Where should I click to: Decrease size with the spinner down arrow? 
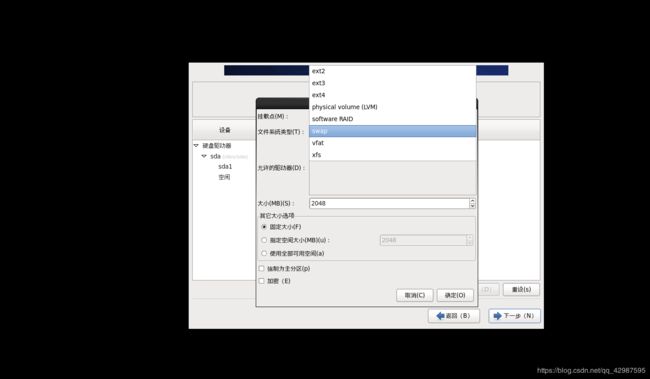coord(472,206)
